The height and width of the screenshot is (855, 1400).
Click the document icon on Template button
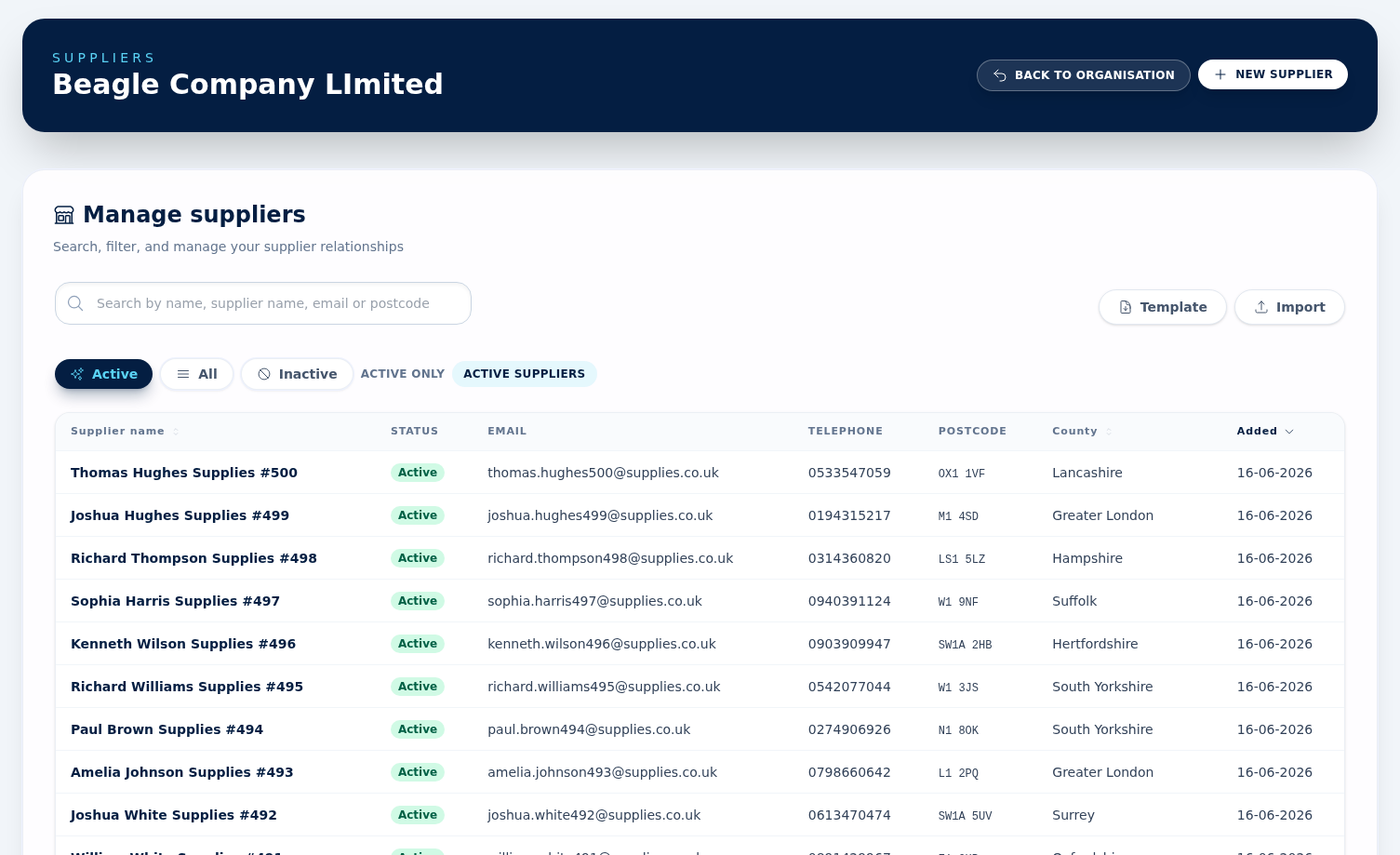click(1126, 307)
